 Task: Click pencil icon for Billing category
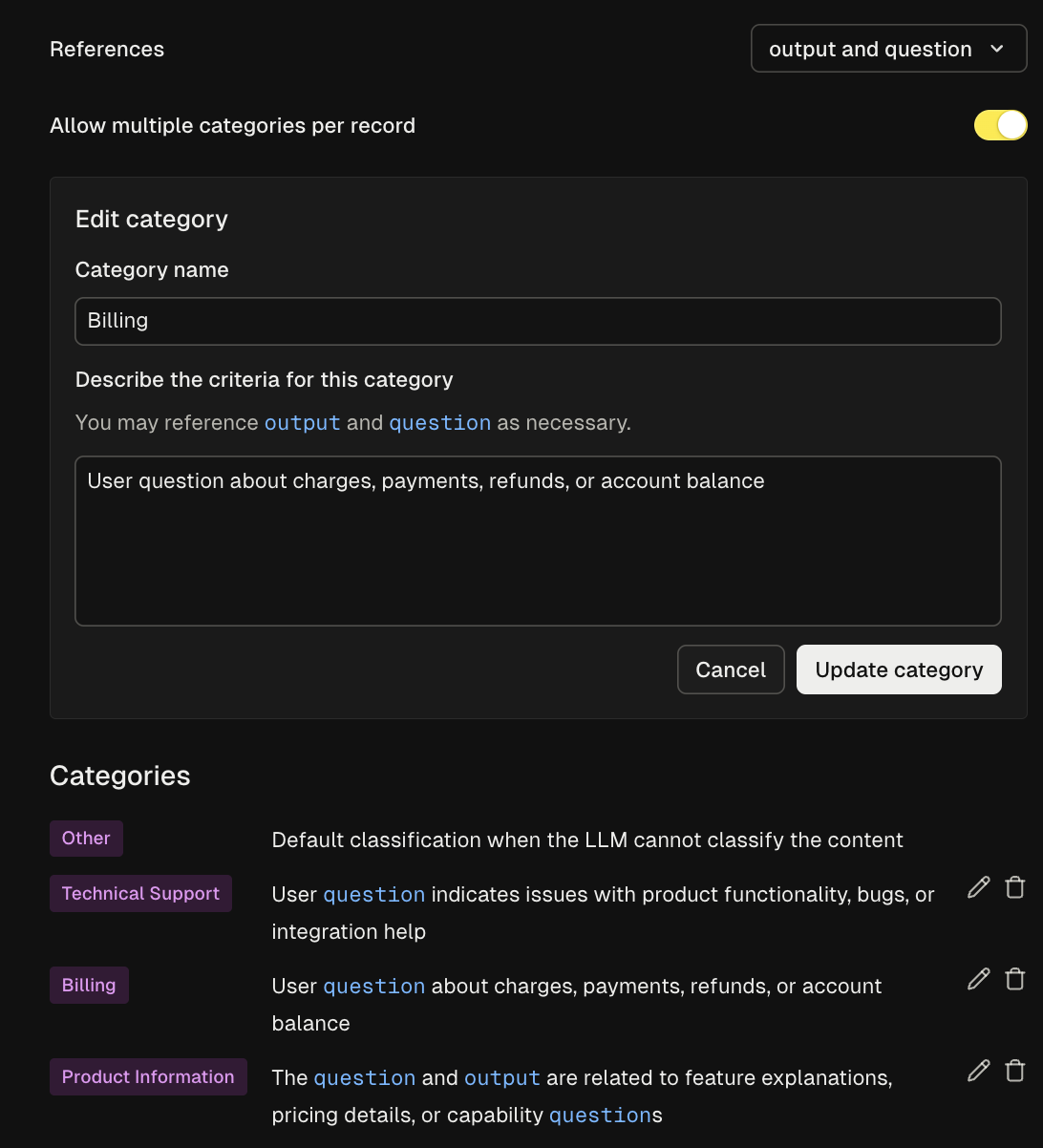click(978, 980)
